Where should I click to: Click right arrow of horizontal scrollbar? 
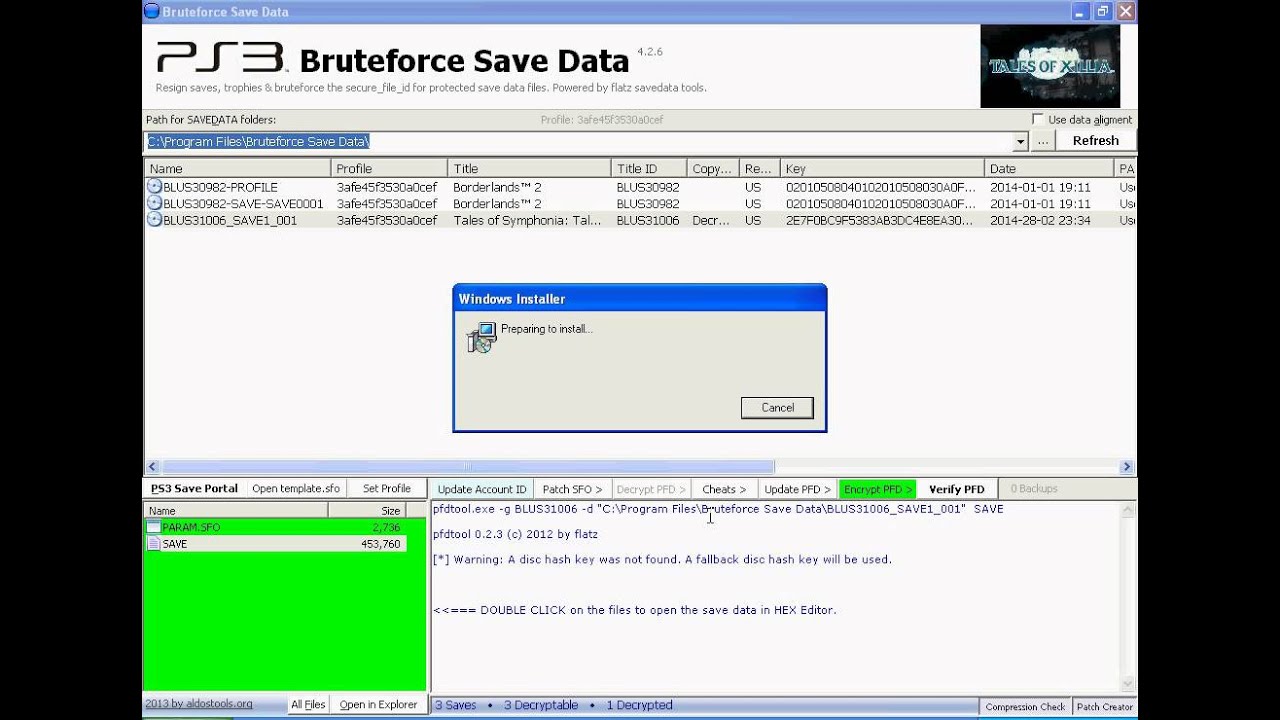click(x=1127, y=467)
